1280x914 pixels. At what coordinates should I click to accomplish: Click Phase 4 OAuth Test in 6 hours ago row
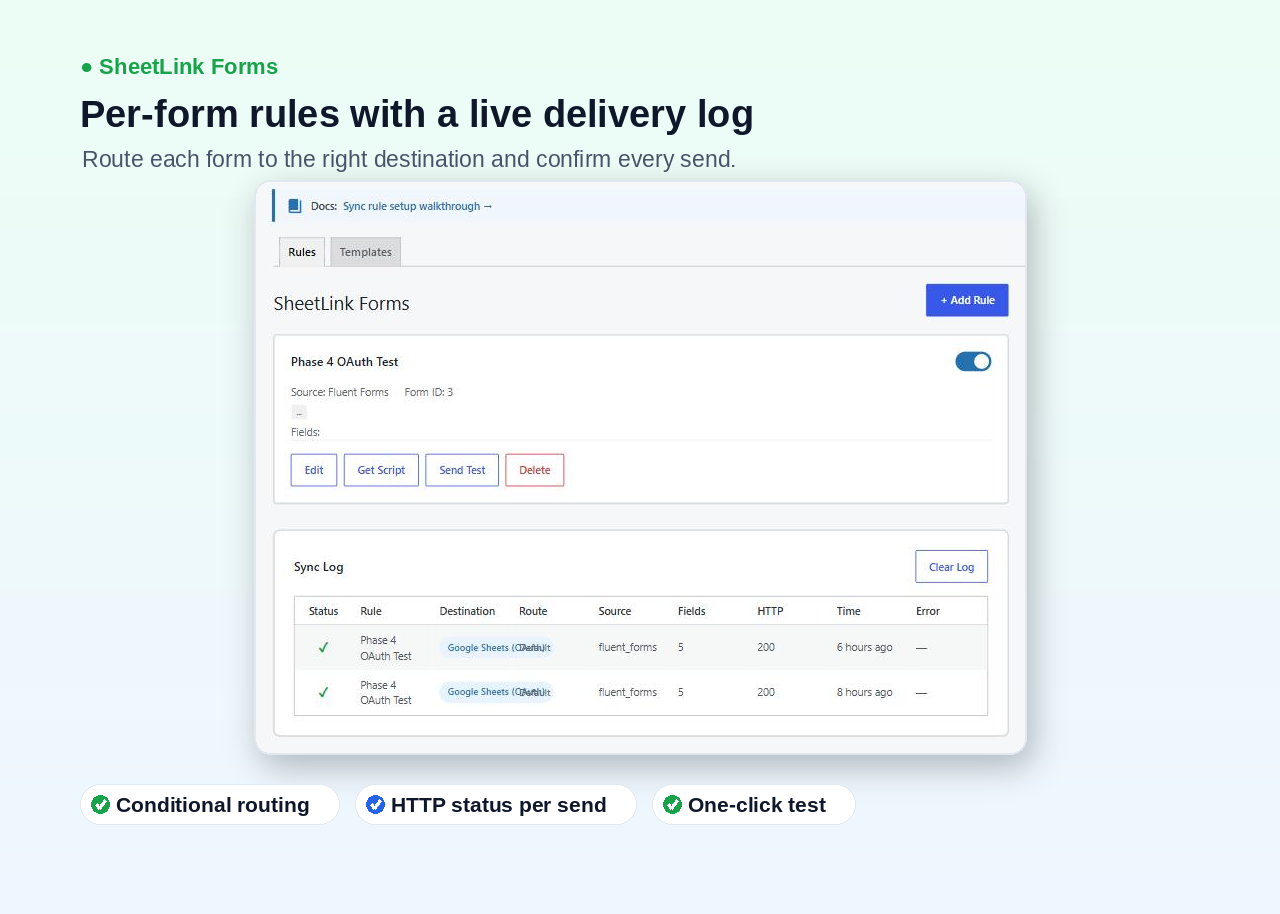[386, 648]
